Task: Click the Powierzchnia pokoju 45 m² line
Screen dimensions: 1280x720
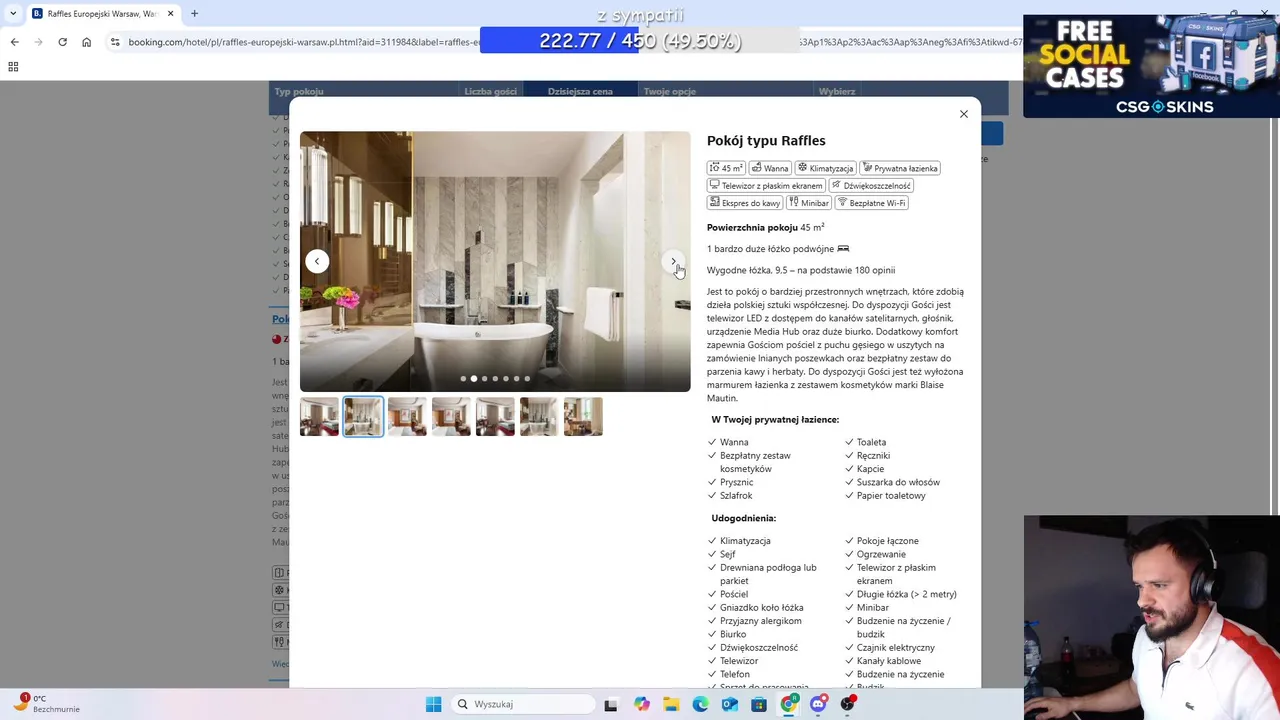Action: [x=765, y=228]
